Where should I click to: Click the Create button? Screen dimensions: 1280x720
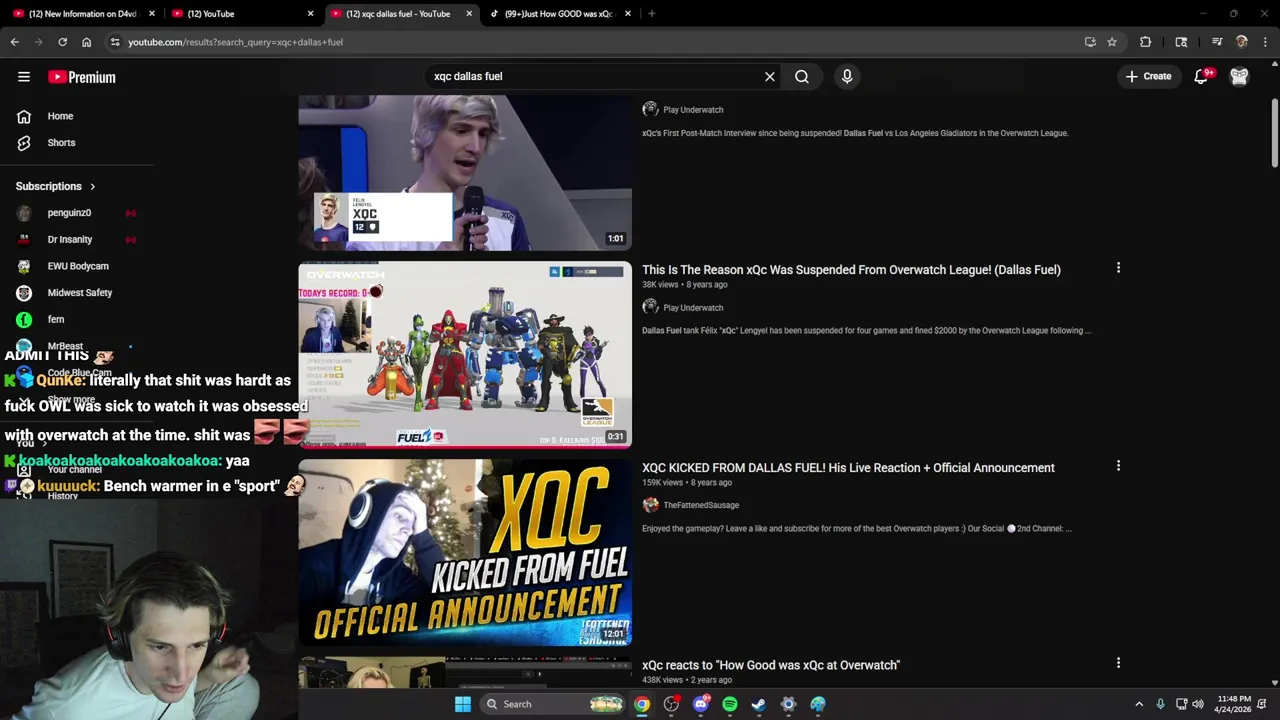pos(1148,76)
